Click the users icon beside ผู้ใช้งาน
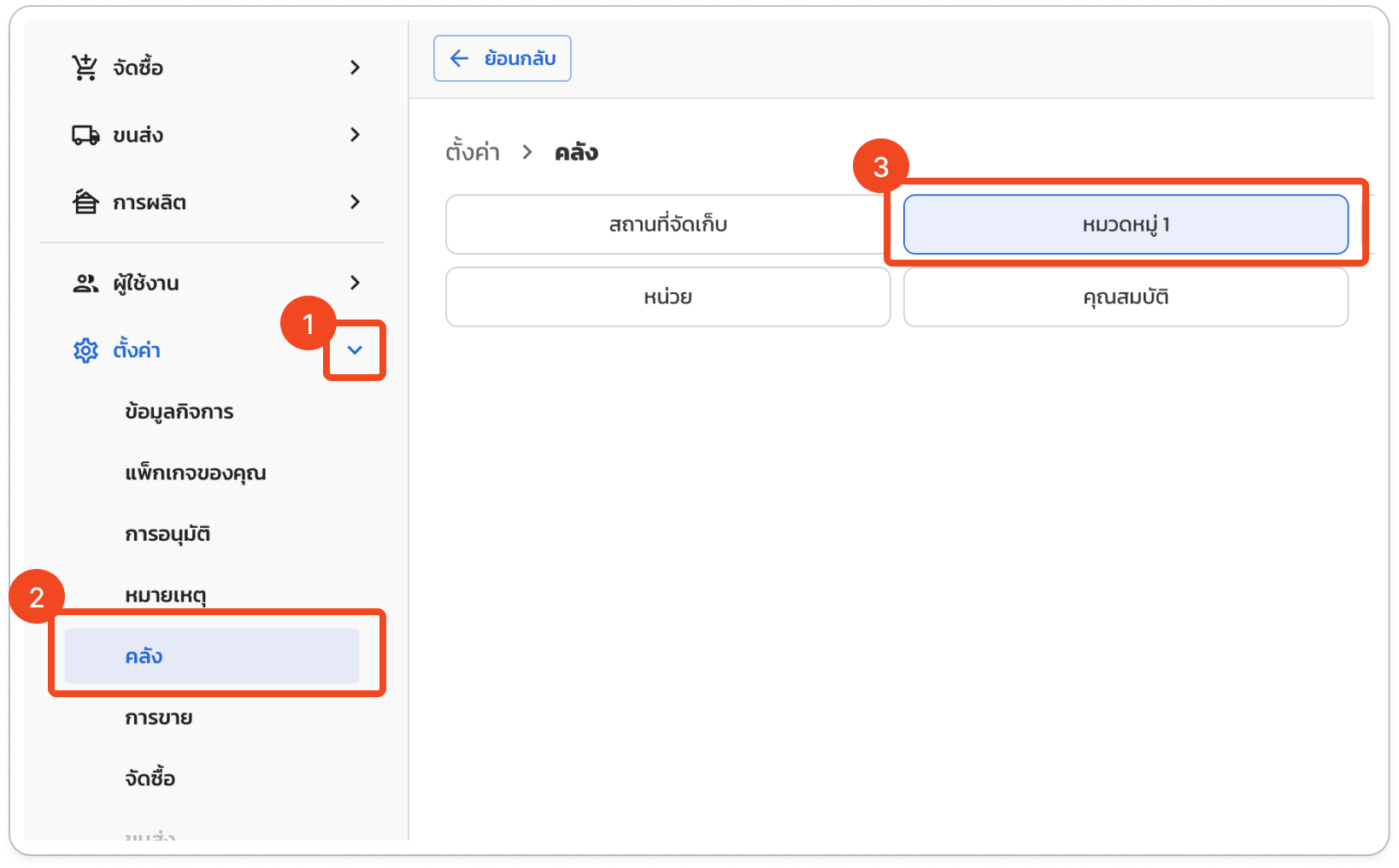Image resolution: width=1399 pixels, height=868 pixels. [85, 284]
